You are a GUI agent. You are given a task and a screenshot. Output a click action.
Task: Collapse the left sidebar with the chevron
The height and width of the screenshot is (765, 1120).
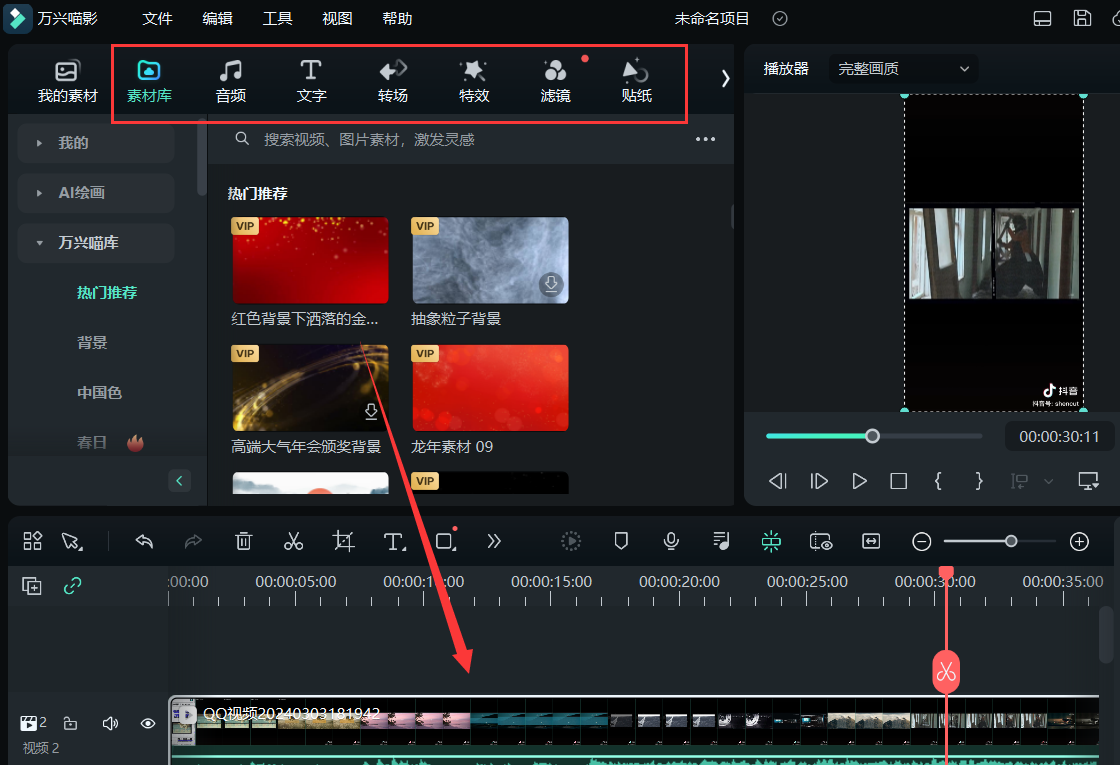(179, 480)
